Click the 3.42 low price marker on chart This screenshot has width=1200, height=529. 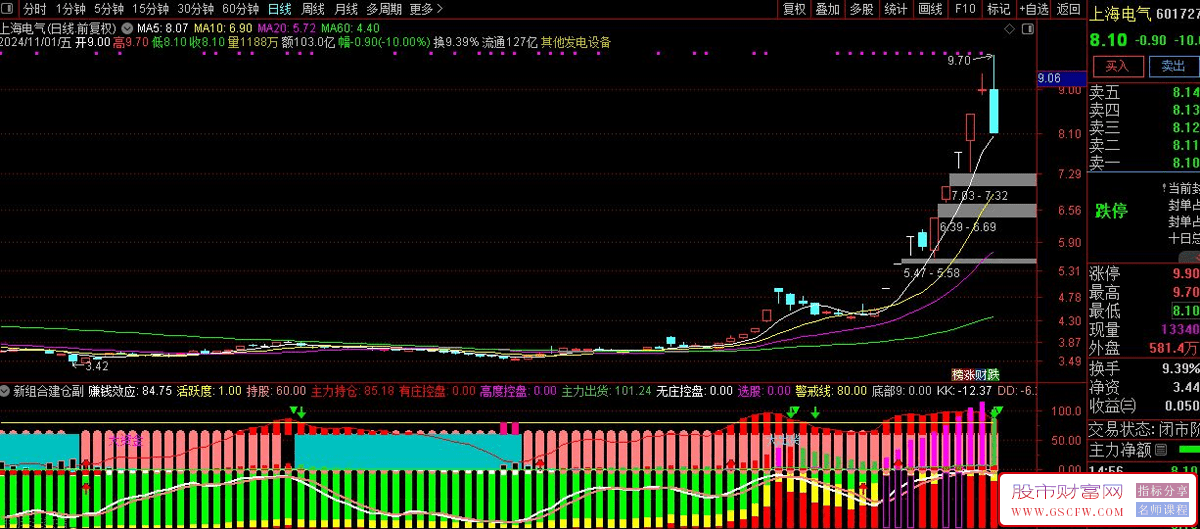96,367
